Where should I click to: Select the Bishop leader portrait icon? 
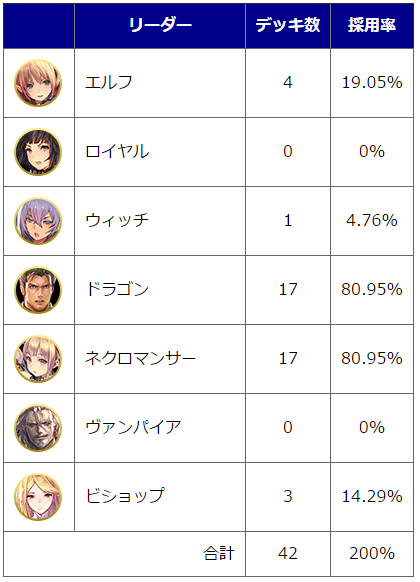click(x=38, y=497)
